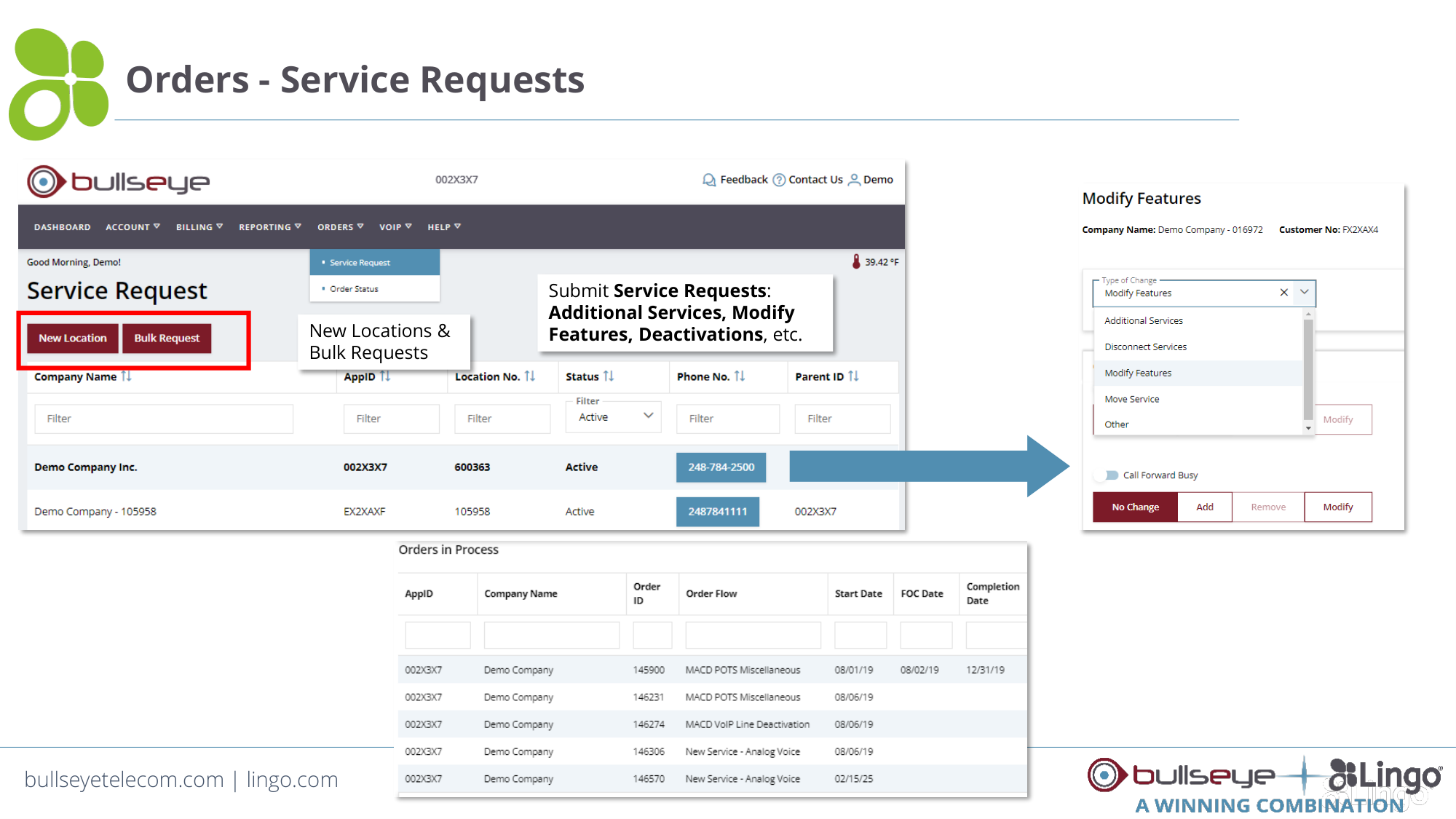Select Order Status from Orders submenu
Viewport: 1456px width, 819px height.
point(375,289)
